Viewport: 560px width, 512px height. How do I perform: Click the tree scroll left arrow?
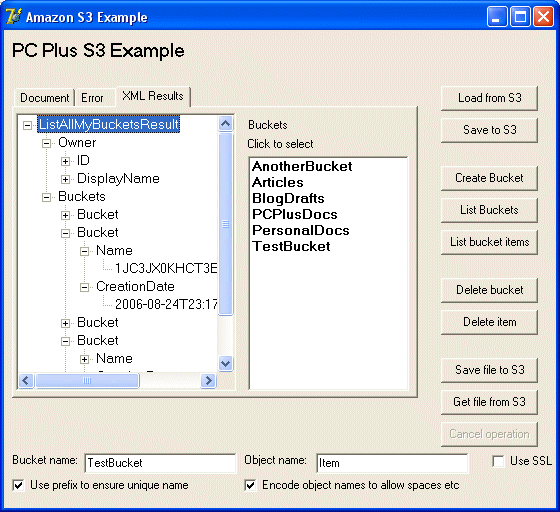(26, 381)
